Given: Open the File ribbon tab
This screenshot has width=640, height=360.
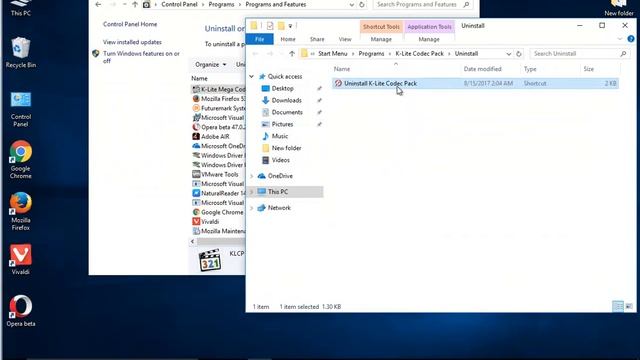Looking at the screenshot, I should 260,39.
